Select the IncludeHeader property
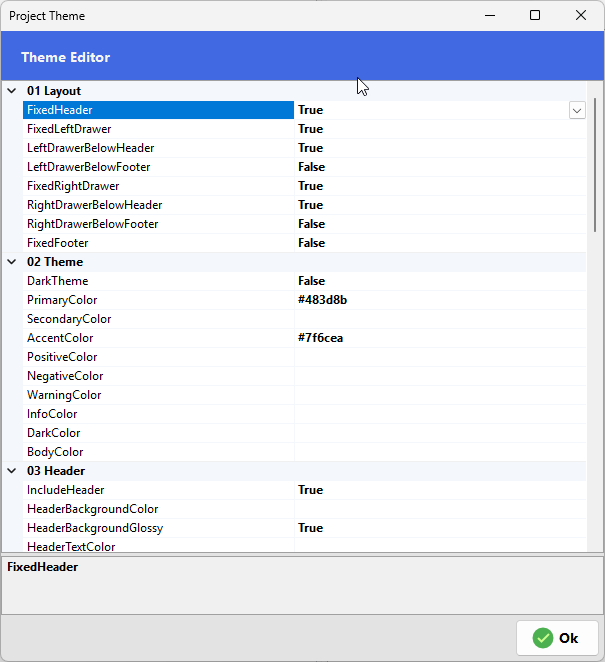The height and width of the screenshot is (662, 605). pos(158,490)
